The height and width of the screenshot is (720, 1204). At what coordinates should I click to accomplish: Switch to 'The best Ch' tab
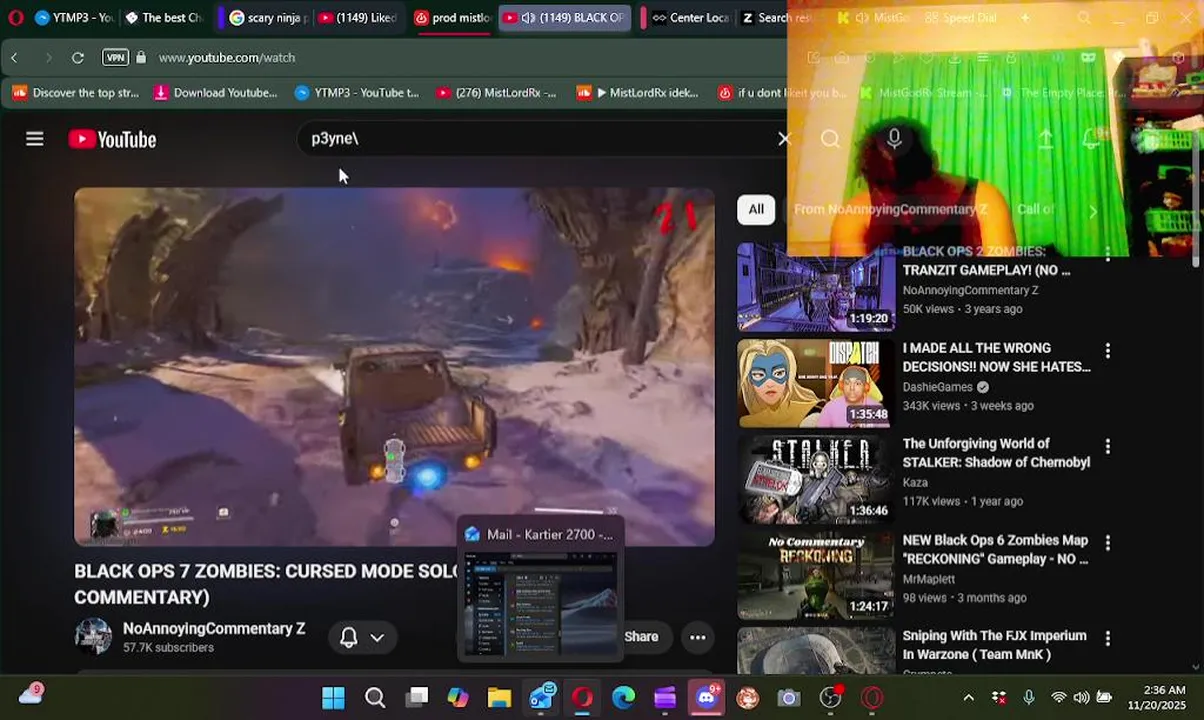click(x=162, y=18)
